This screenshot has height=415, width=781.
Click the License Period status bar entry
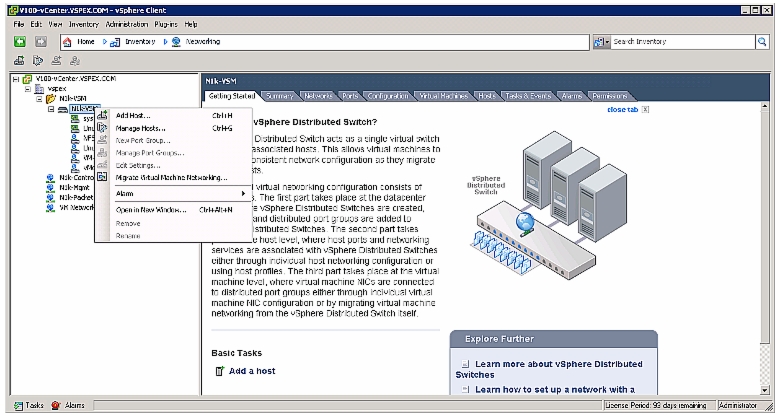tap(658, 406)
